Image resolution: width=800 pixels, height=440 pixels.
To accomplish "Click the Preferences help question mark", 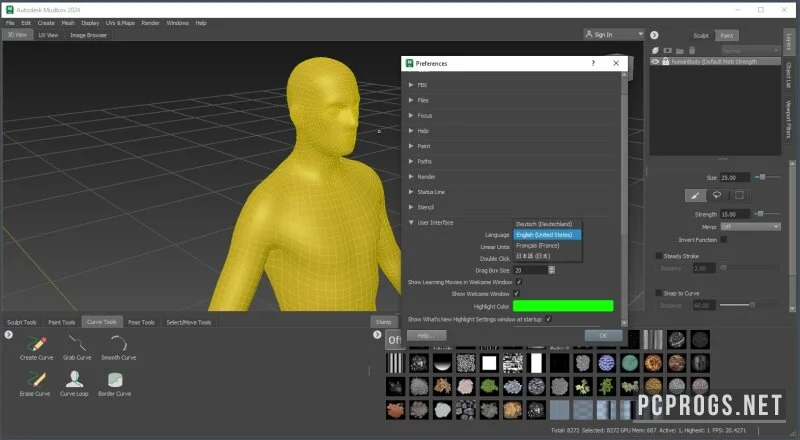I will point(593,63).
